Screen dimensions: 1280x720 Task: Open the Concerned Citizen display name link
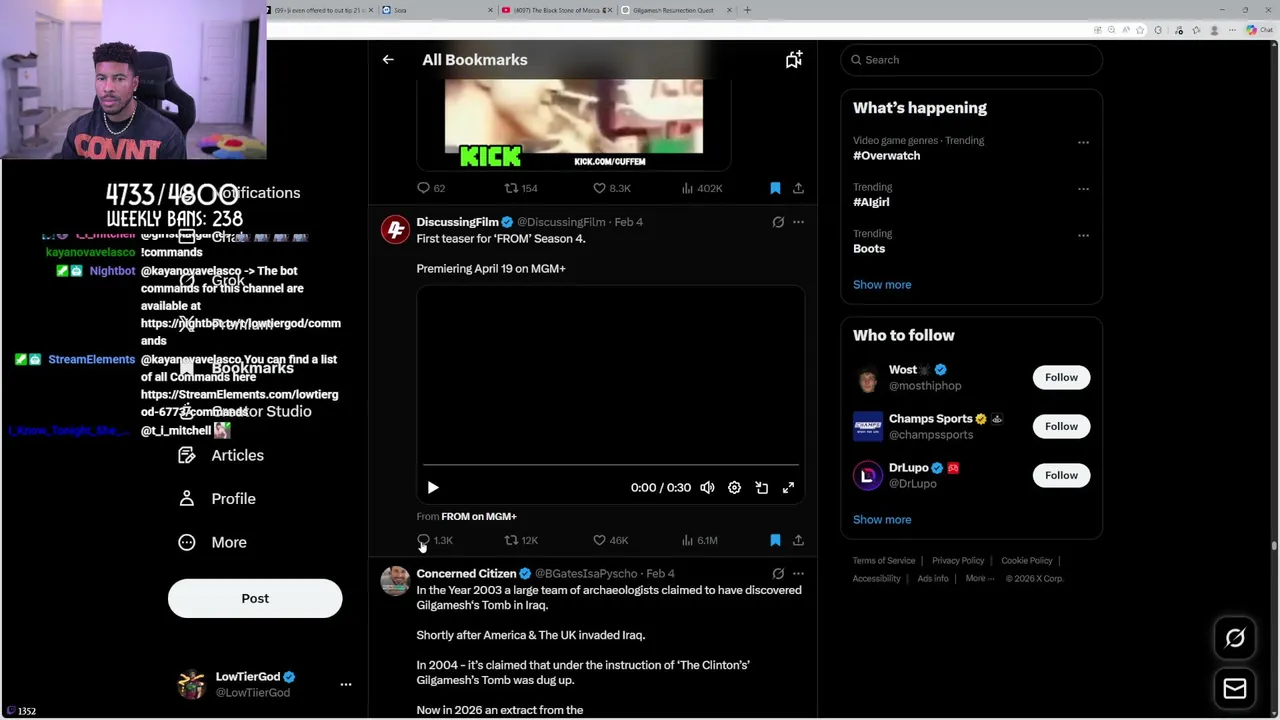pyautogui.click(x=466, y=574)
